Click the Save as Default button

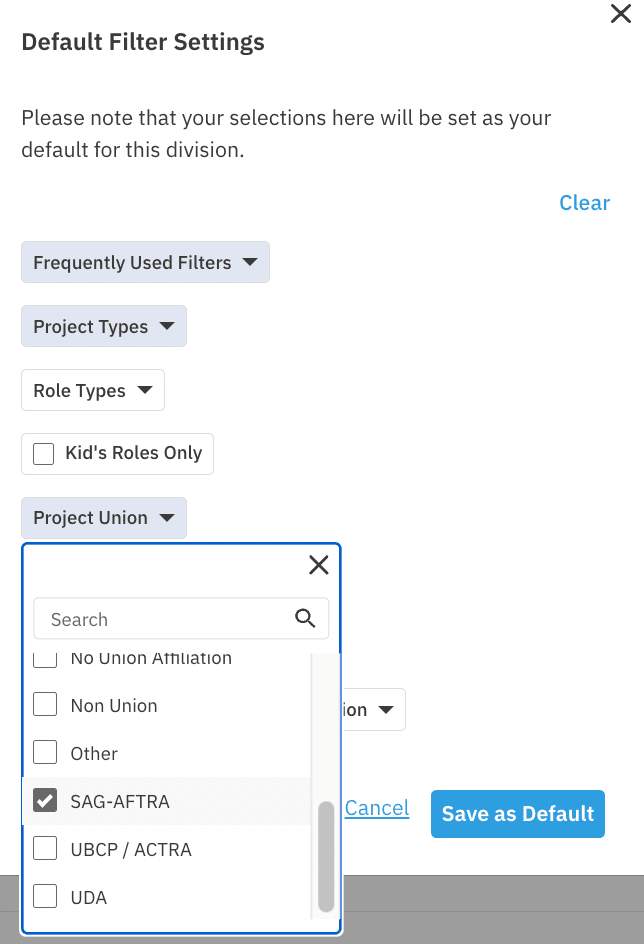coord(518,814)
